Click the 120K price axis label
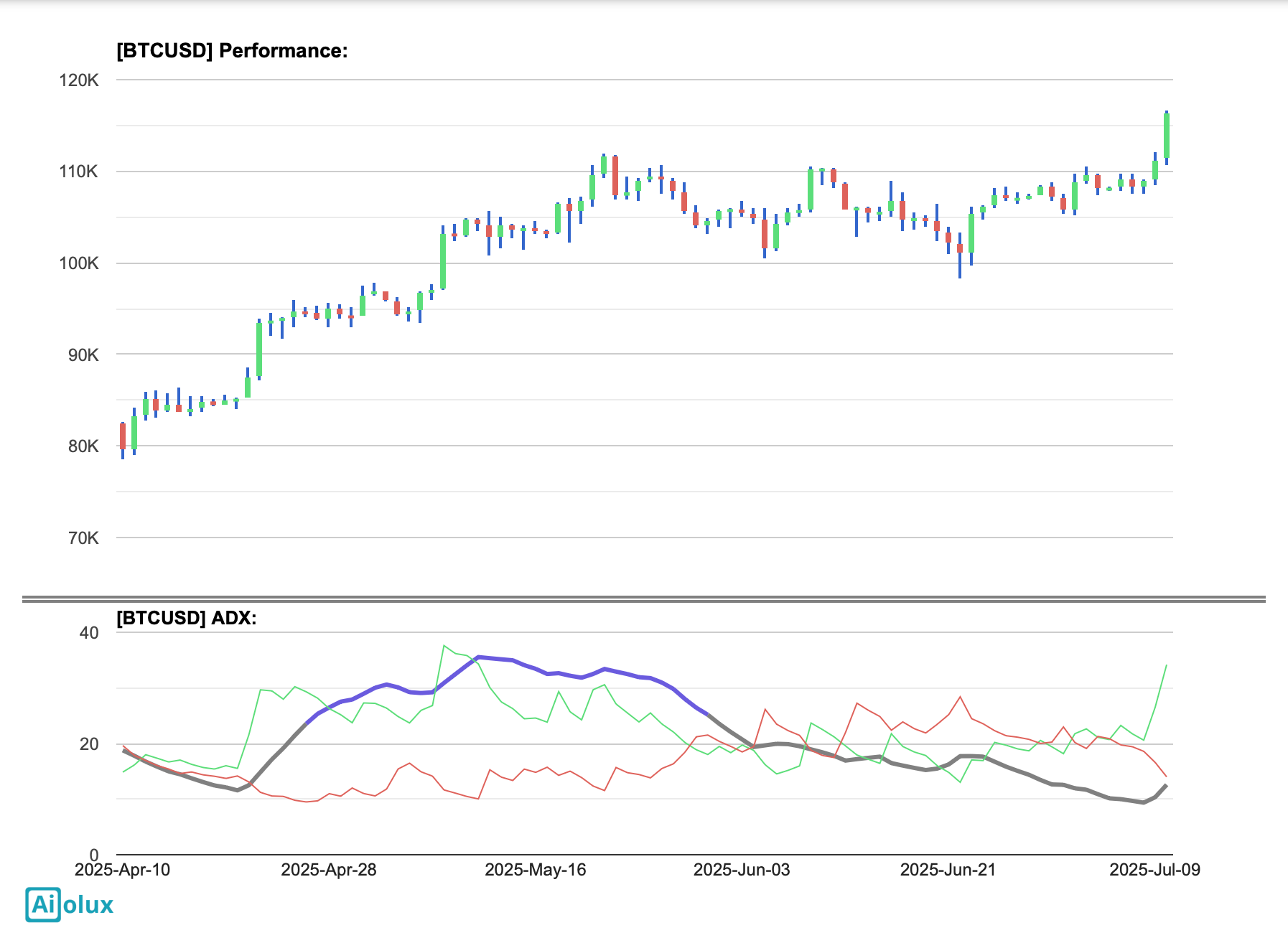The image size is (1288, 943). [79, 80]
